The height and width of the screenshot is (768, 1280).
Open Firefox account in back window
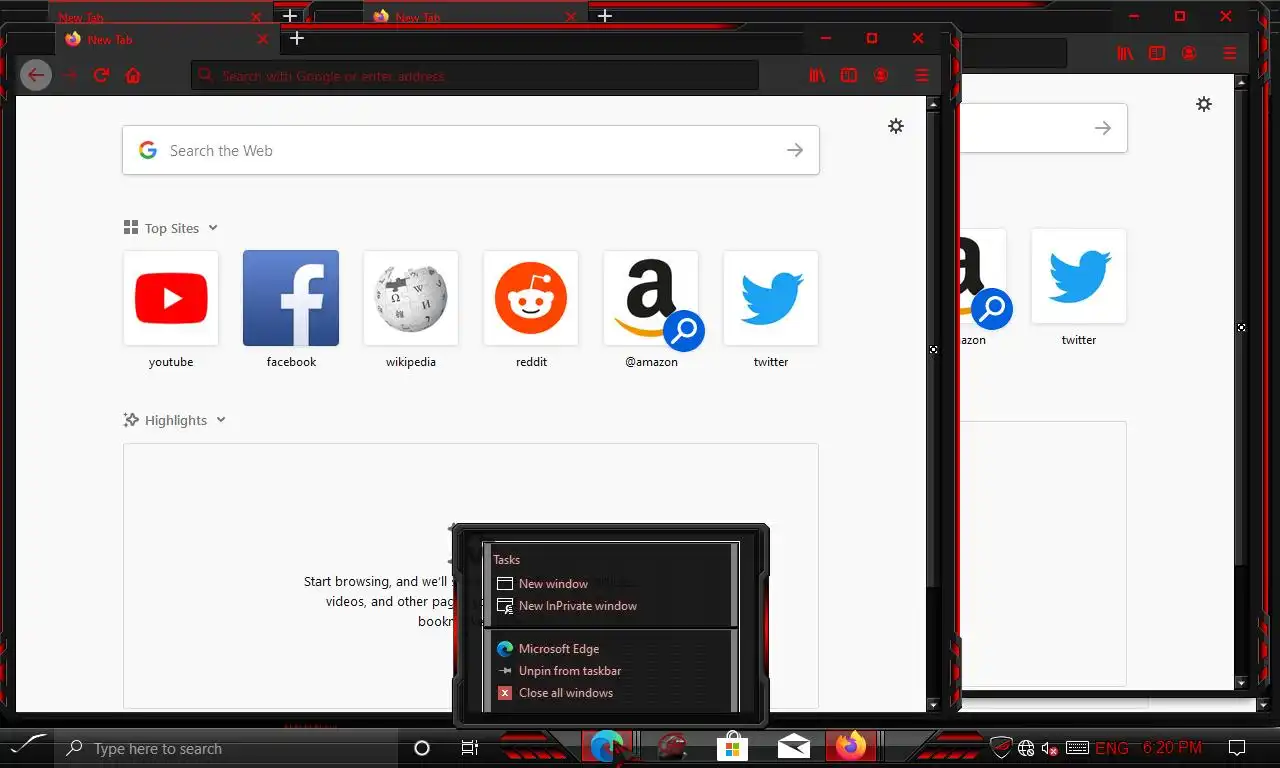[x=1189, y=53]
